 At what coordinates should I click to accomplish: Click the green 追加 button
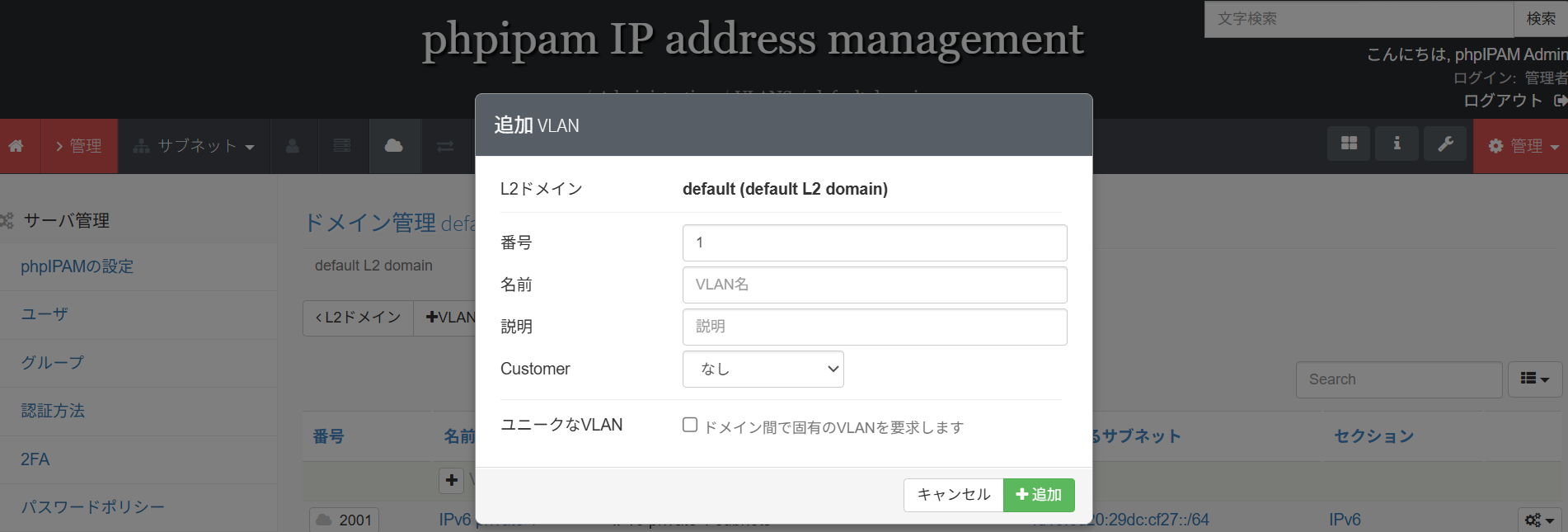(x=1039, y=495)
